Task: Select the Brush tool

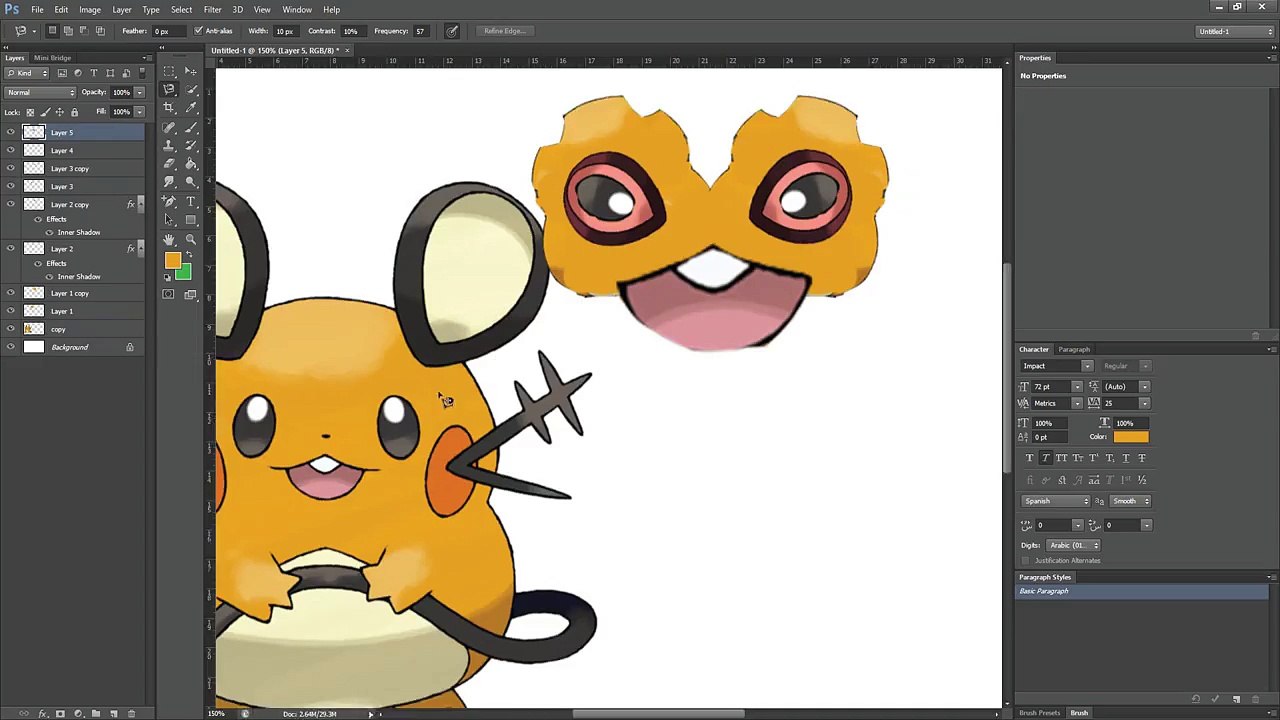Action: point(191,127)
